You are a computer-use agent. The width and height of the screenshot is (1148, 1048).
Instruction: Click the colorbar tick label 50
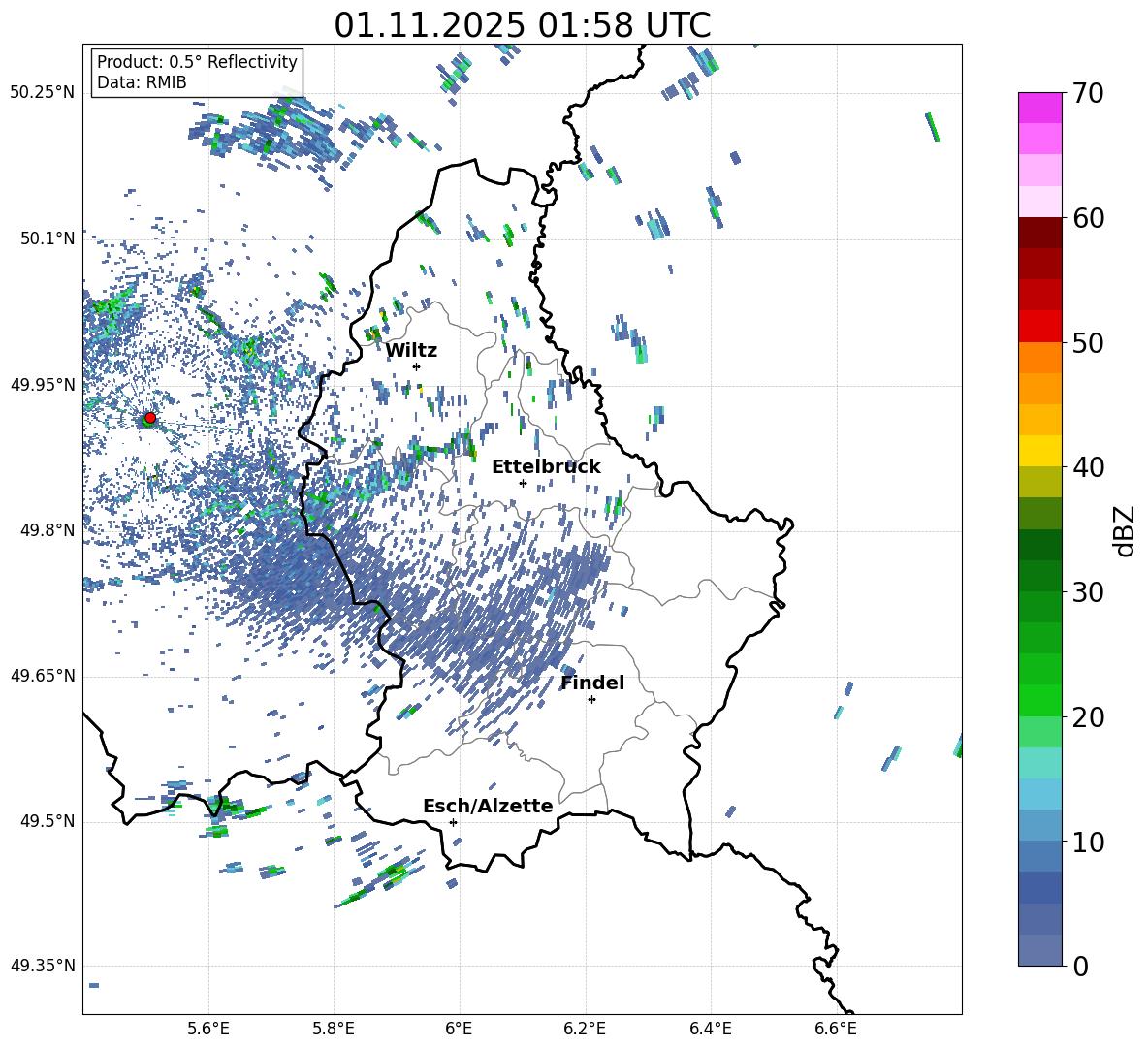1087,342
